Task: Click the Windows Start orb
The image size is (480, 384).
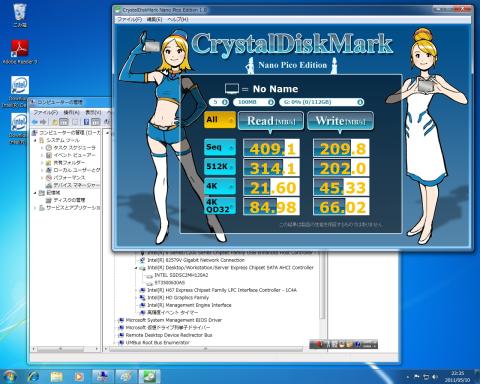Action: [11, 377]
